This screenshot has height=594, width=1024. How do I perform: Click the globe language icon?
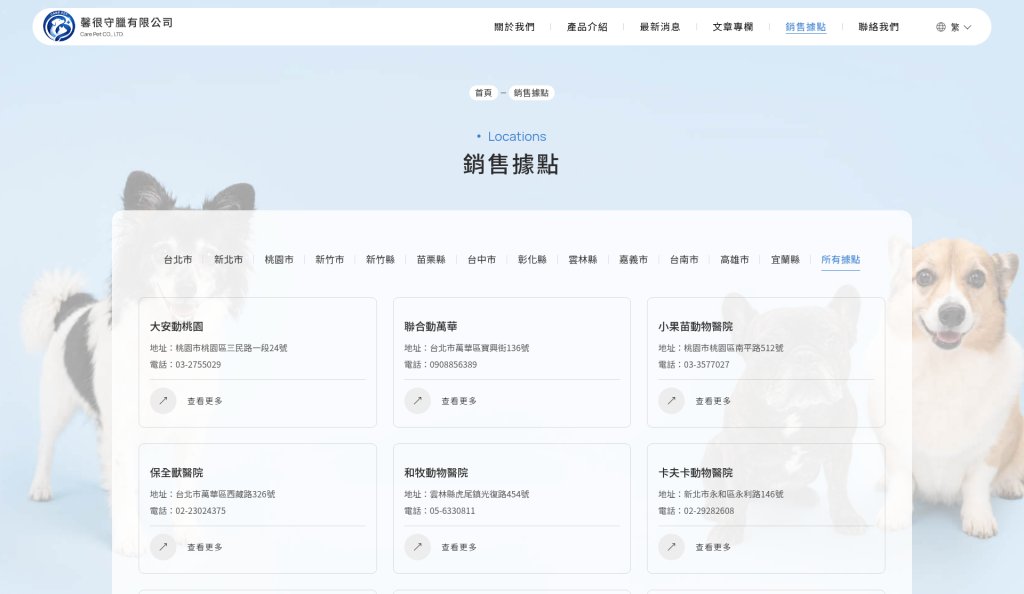click(940, 27)
